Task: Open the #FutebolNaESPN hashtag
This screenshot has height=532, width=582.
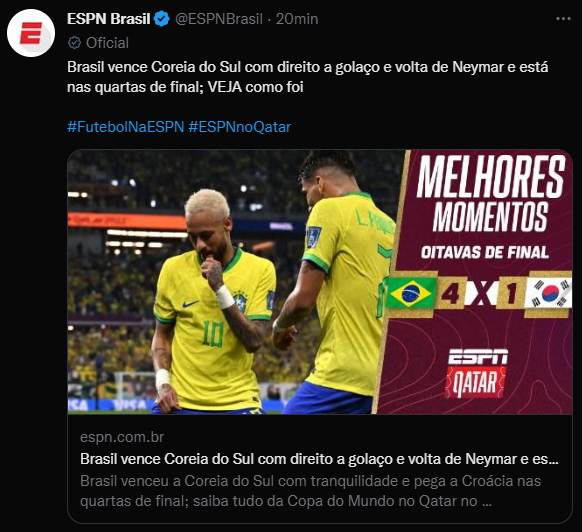Action: coord(125,127)
